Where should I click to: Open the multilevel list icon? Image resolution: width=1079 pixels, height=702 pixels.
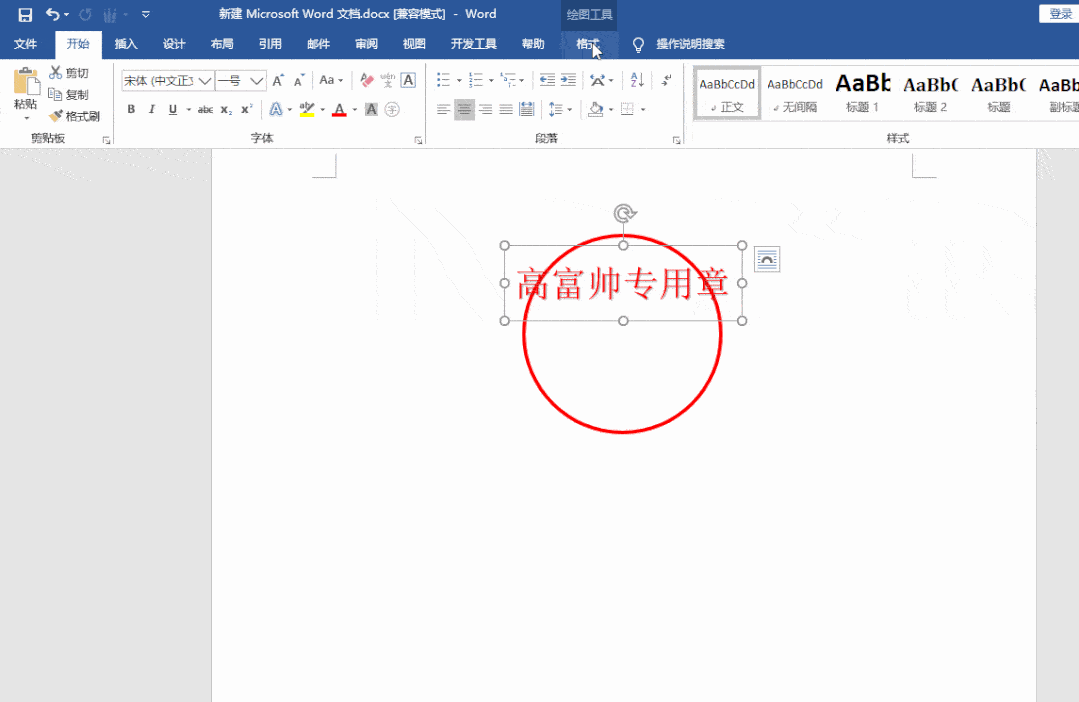point(509,81)
